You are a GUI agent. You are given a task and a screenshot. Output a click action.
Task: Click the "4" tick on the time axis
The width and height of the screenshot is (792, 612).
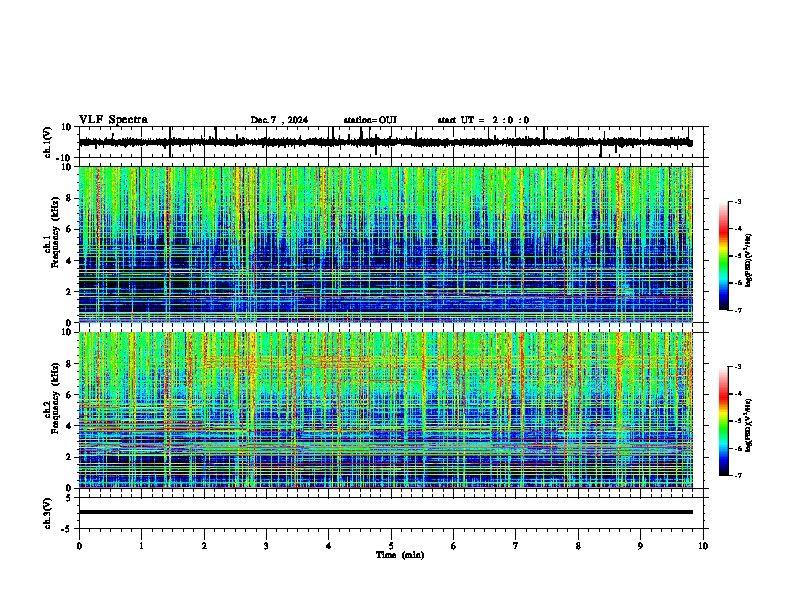point(329,546)
